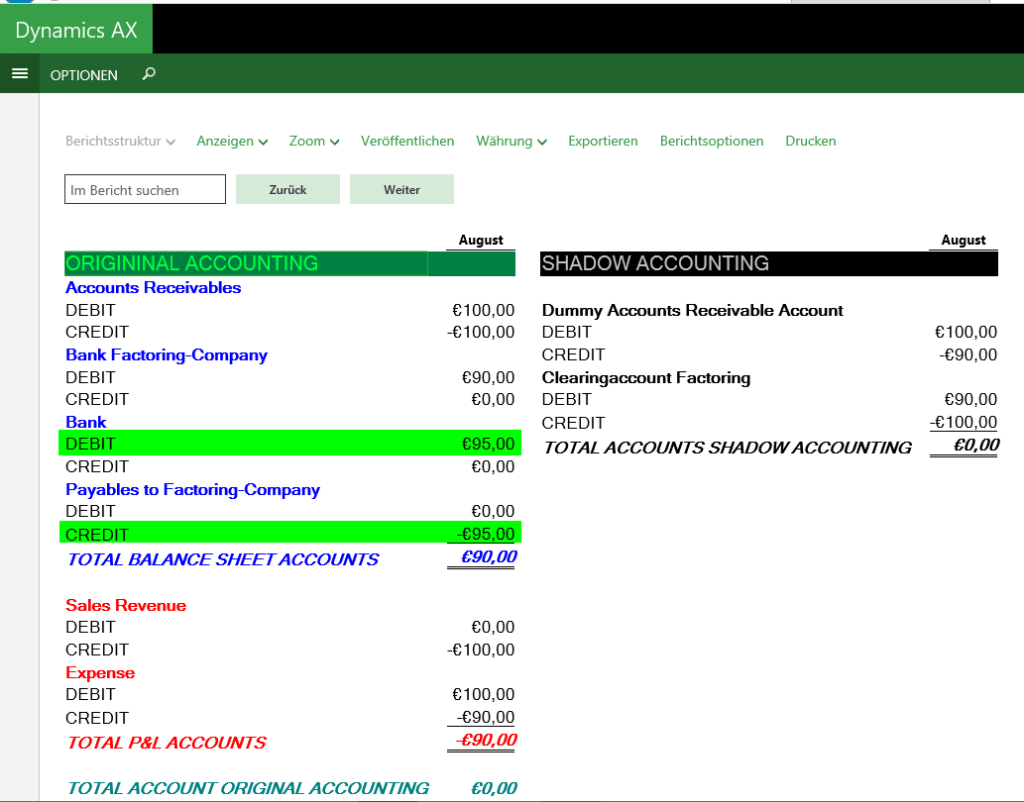The height and width of the screenshot is (802, 1024).
Task: Click Drucken to print the report
Action: pos(810,141)
